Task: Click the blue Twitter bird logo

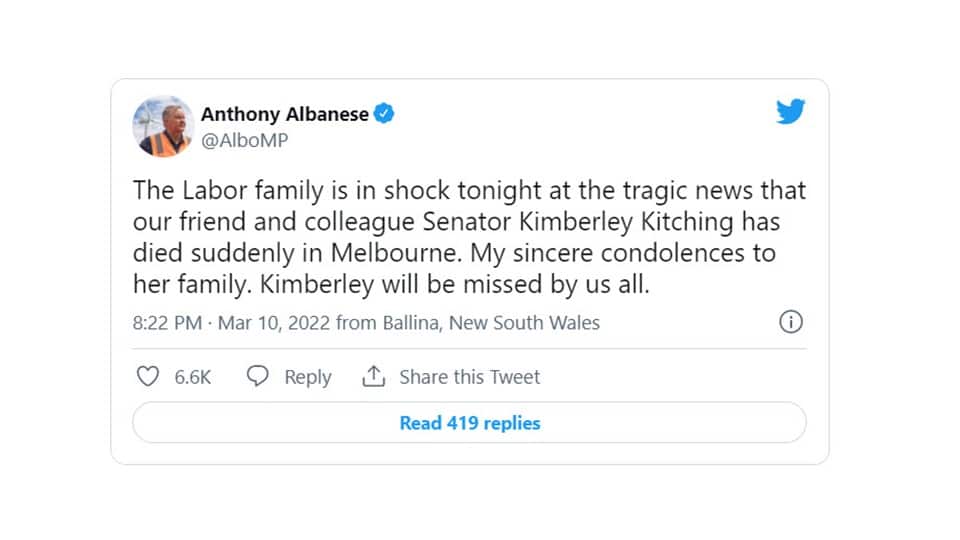Action: [790, 113]
